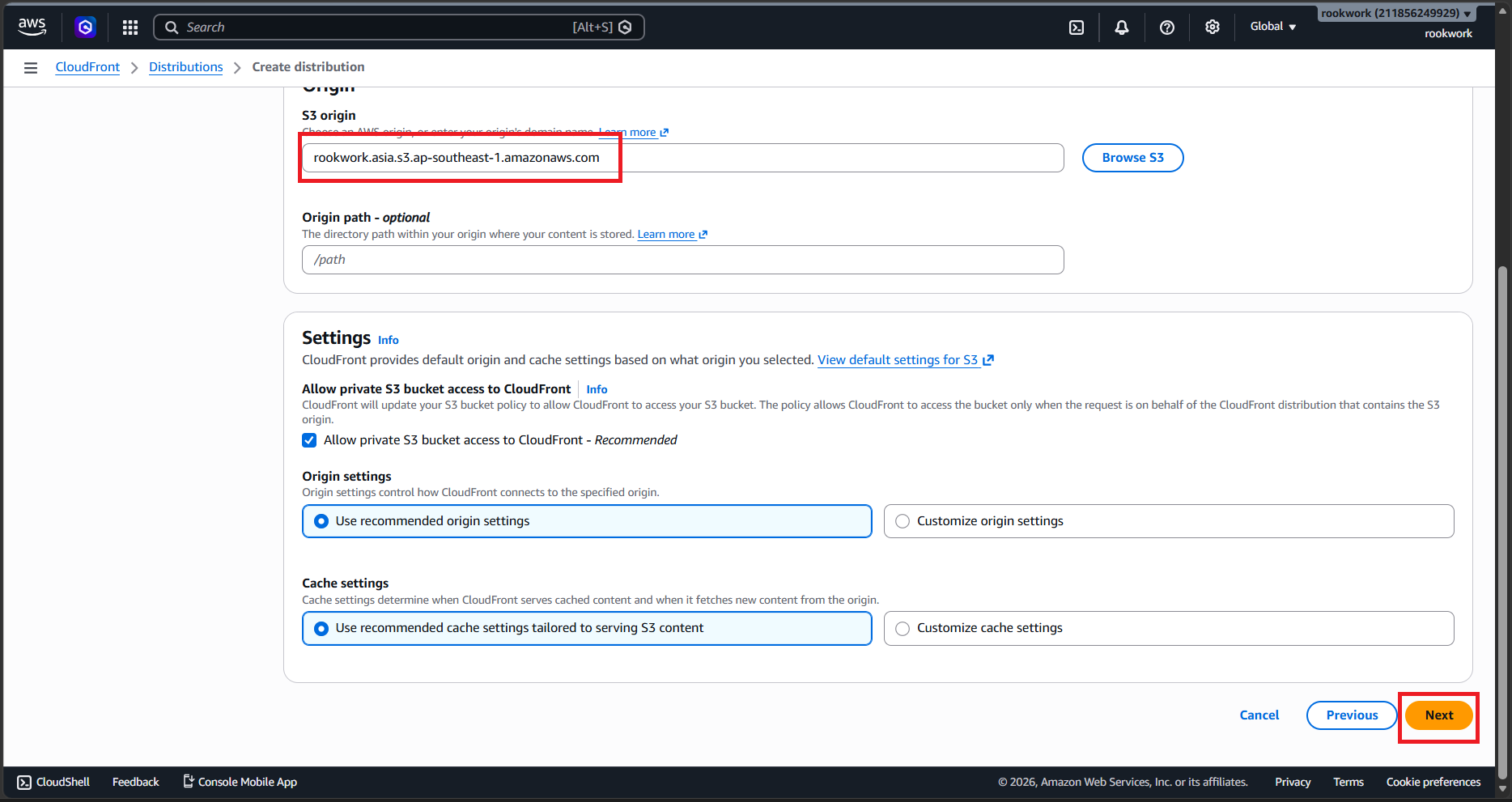
Task: Go to Distributions breadcrumb
Action: tap(186, 67)
